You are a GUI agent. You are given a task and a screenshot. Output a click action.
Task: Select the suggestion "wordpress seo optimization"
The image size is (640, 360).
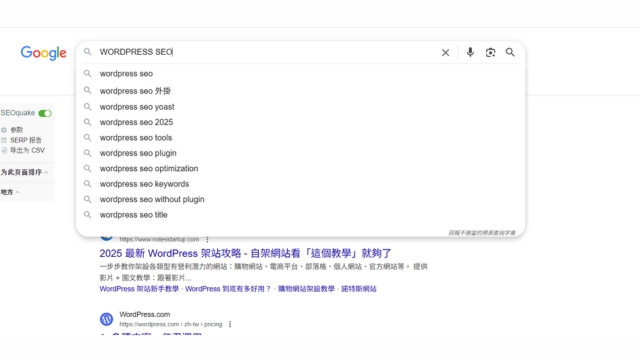pyautogui.click(x=300, y=169)
